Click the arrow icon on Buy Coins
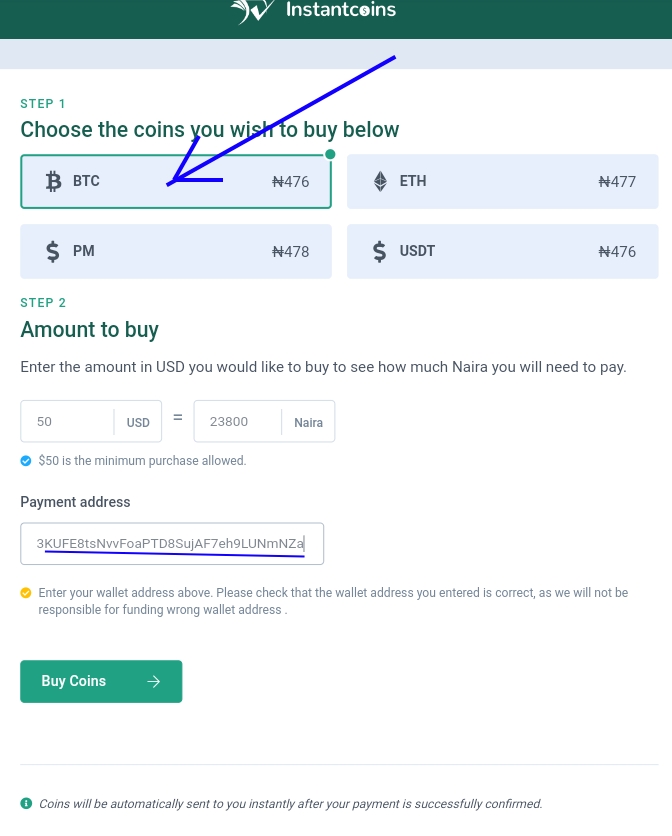 [153, 681]
